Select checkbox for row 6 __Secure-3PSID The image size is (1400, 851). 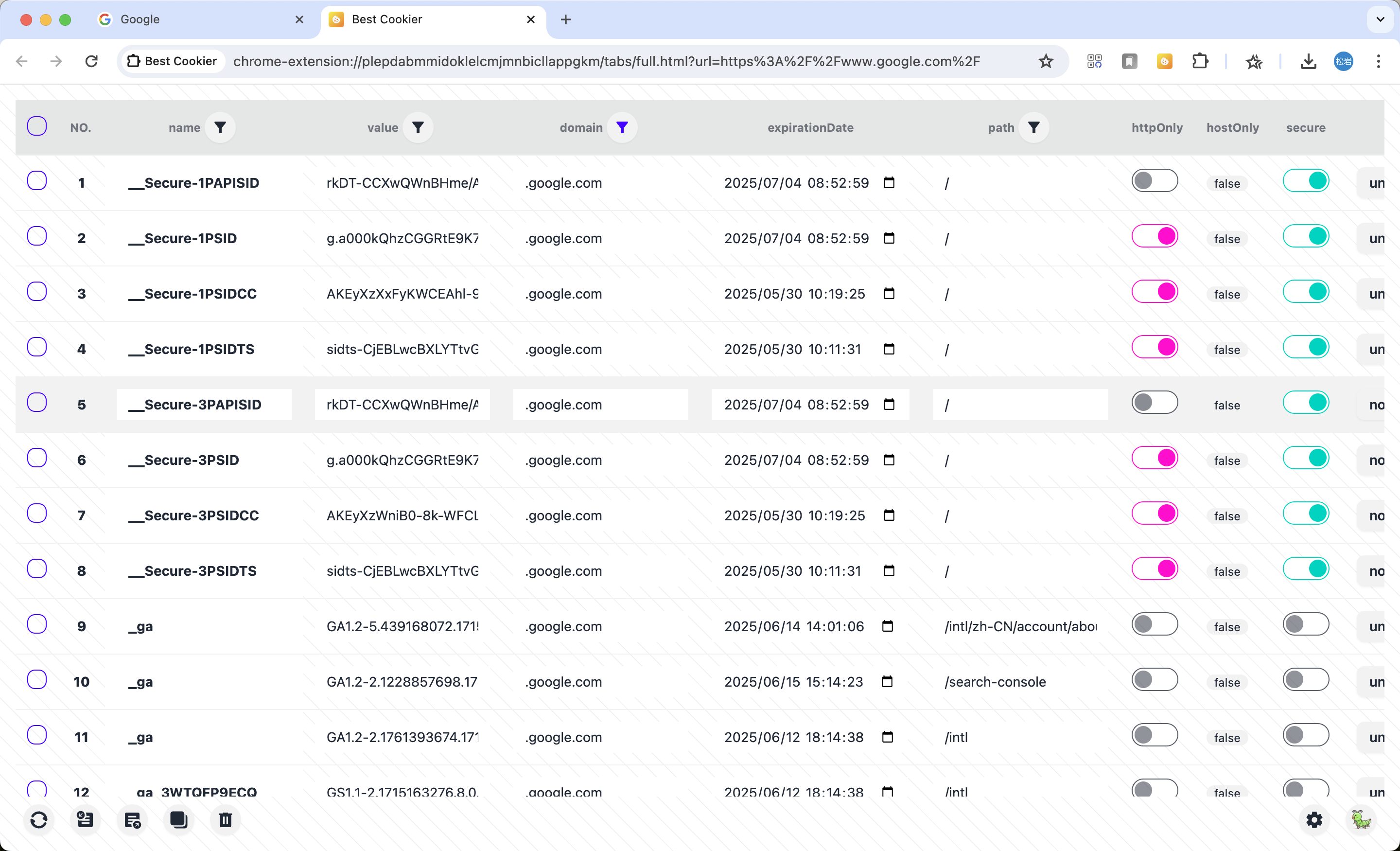(x=37, y=458)
